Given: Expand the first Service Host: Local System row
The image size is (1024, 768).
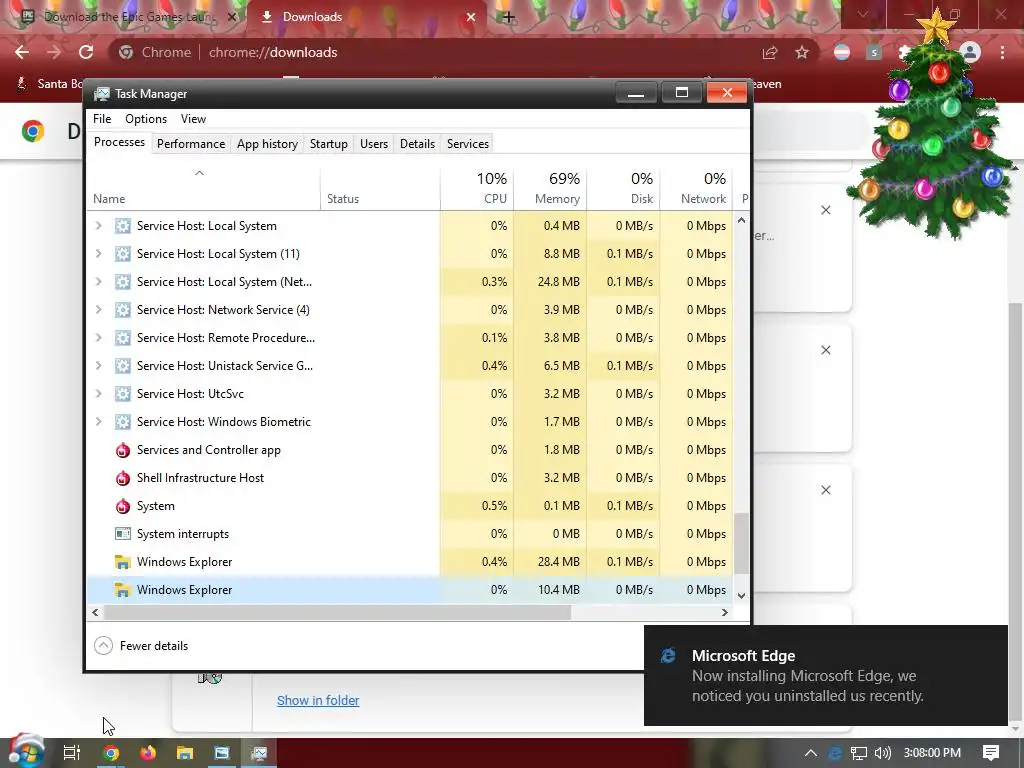Looking at the screenshot, I should coord(99,225).
